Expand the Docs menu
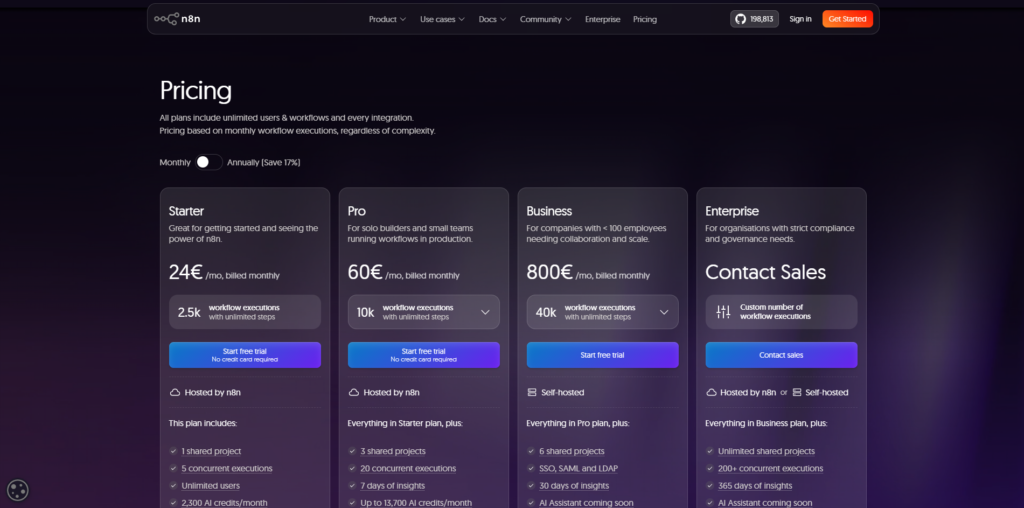This screenshot has height=508, width=1024. 492,20
